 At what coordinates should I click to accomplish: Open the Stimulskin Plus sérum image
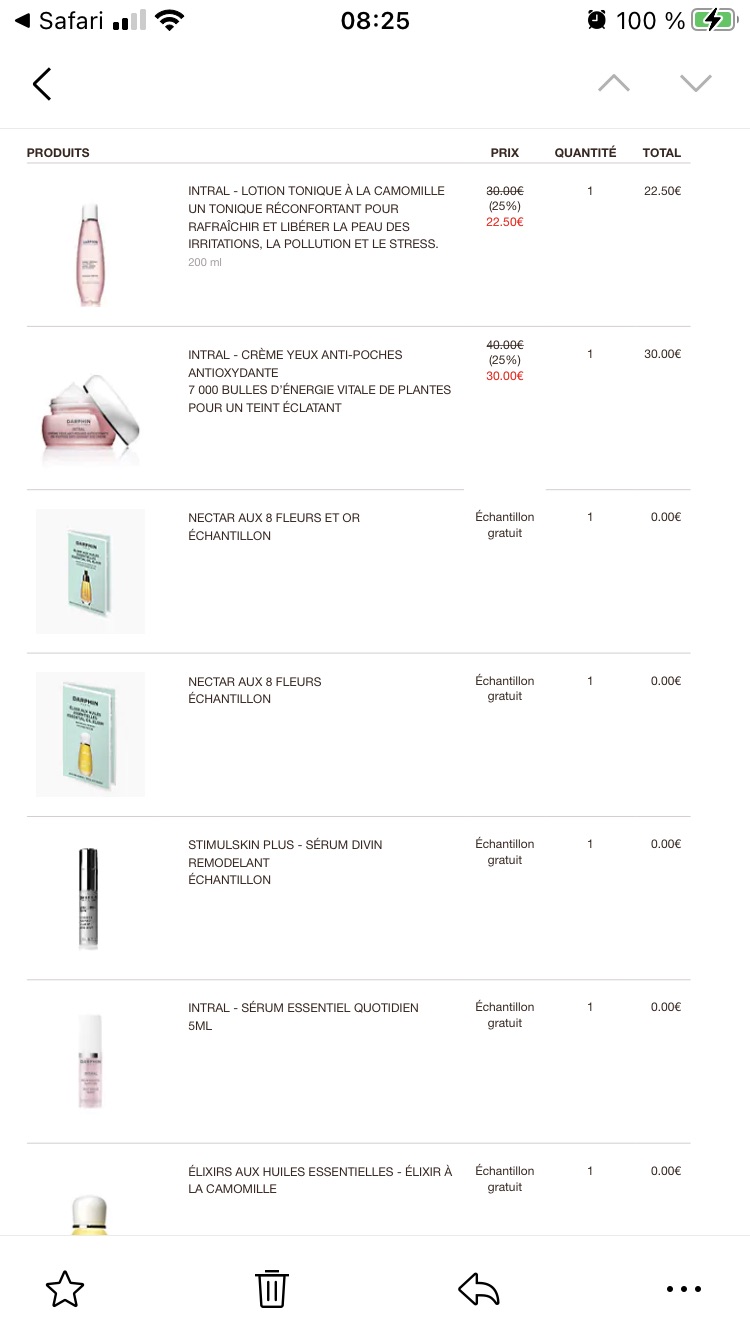tap(89, 898)
